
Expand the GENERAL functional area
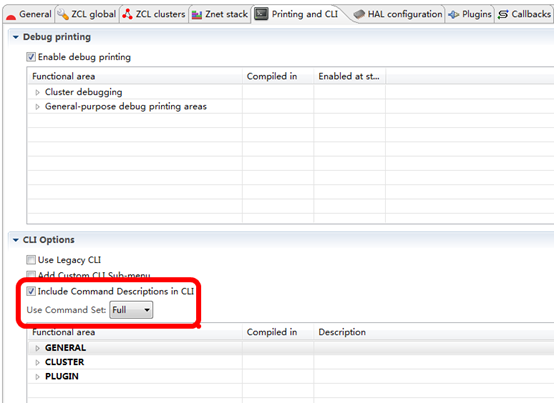coord(37,348)
